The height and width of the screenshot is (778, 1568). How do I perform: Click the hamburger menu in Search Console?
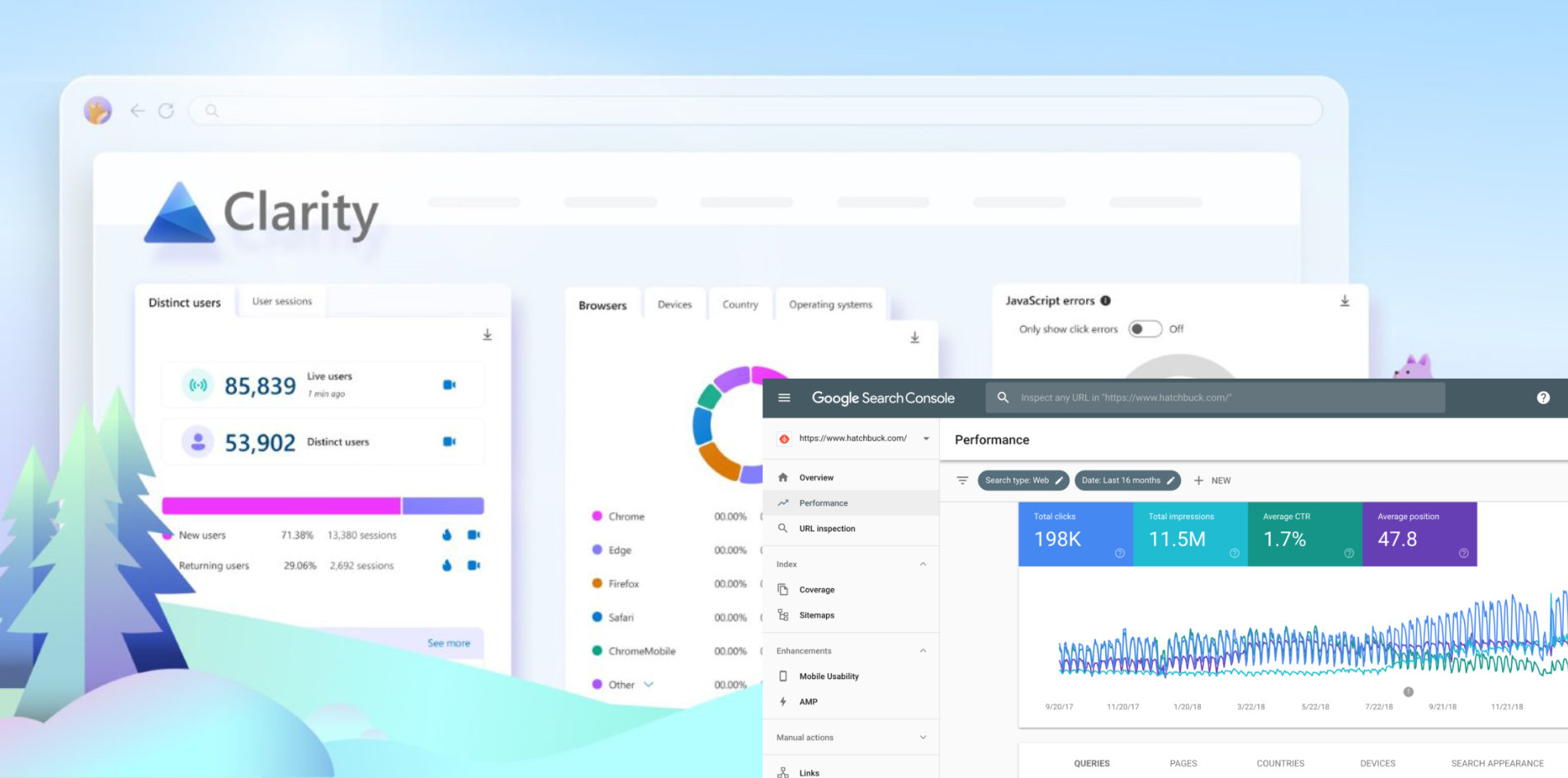pyautogui.click(x=784, y=398)
